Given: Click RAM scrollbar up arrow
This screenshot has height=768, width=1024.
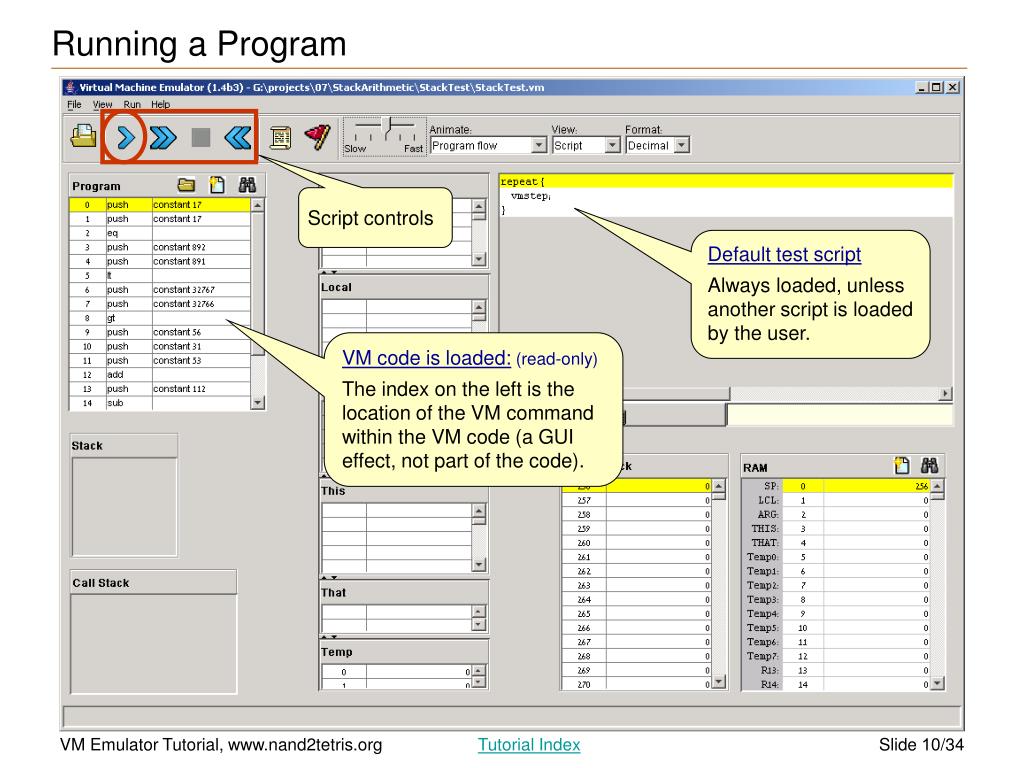Looking at the screenshot, I should click(x=937, y=487).
